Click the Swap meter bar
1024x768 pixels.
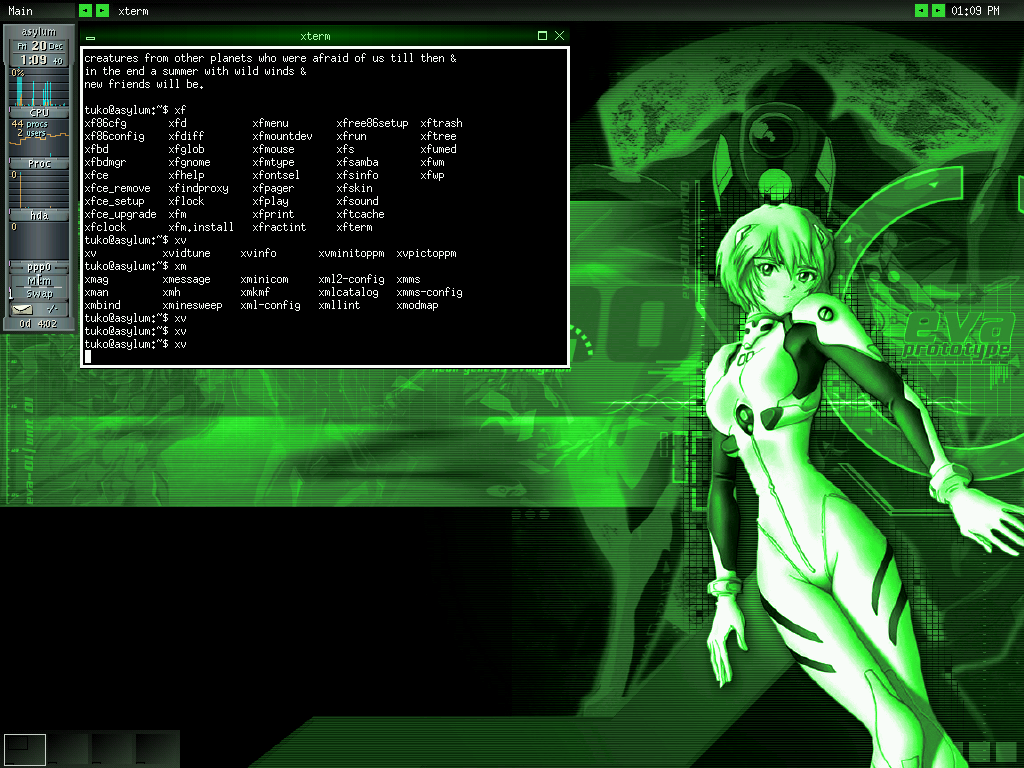39,294
